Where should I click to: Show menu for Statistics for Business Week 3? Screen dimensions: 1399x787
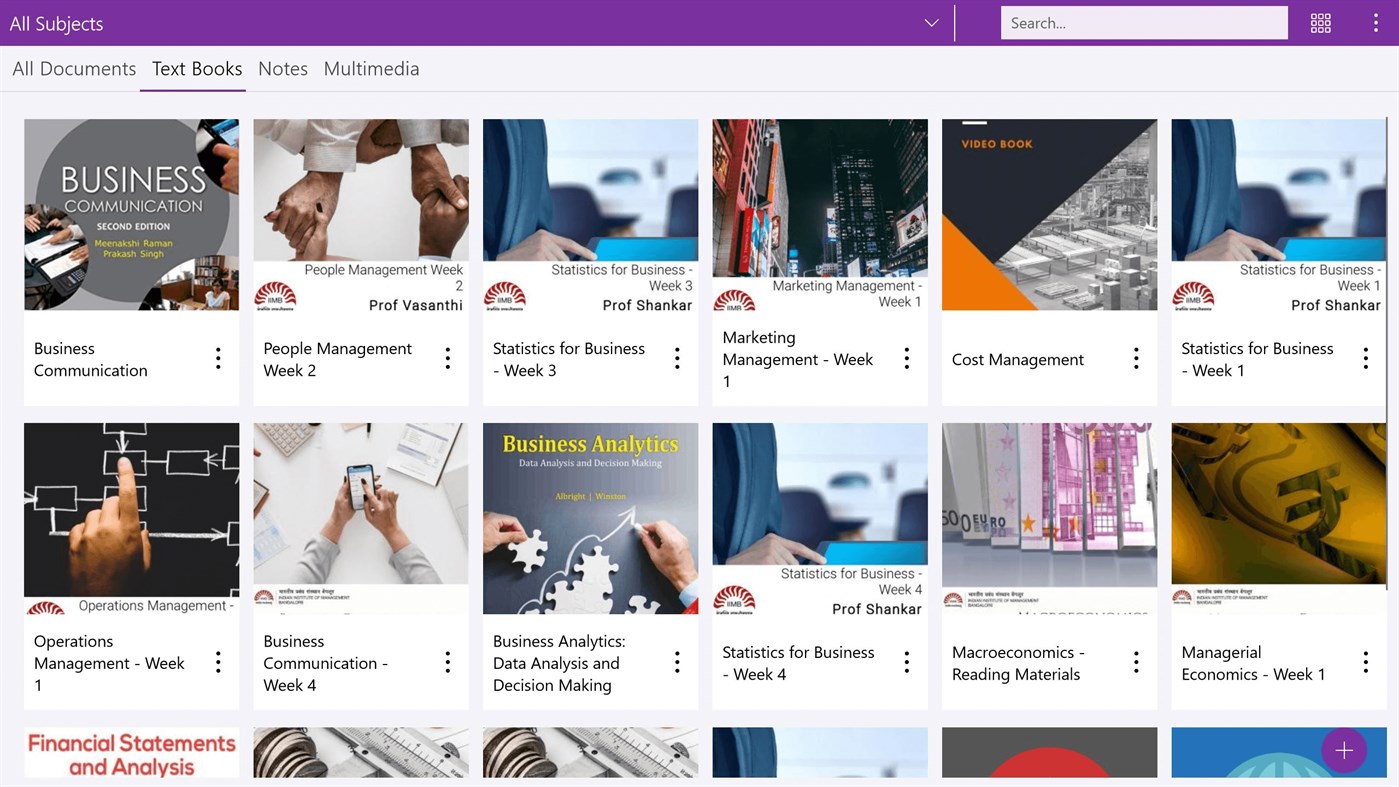[x=677, y=359]
